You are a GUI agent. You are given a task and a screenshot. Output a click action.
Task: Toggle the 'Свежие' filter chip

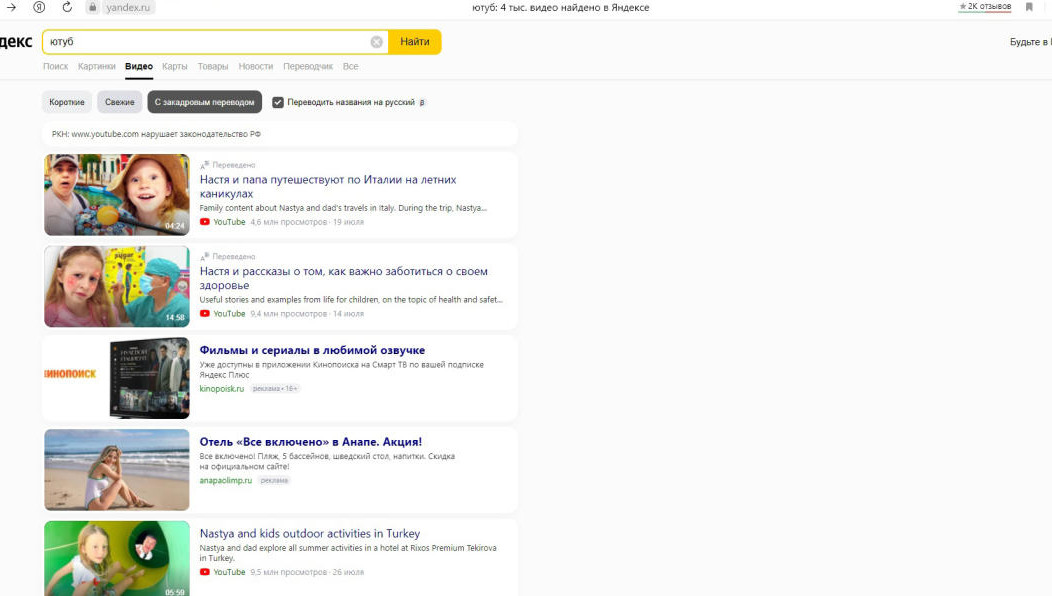coord(120,102)
